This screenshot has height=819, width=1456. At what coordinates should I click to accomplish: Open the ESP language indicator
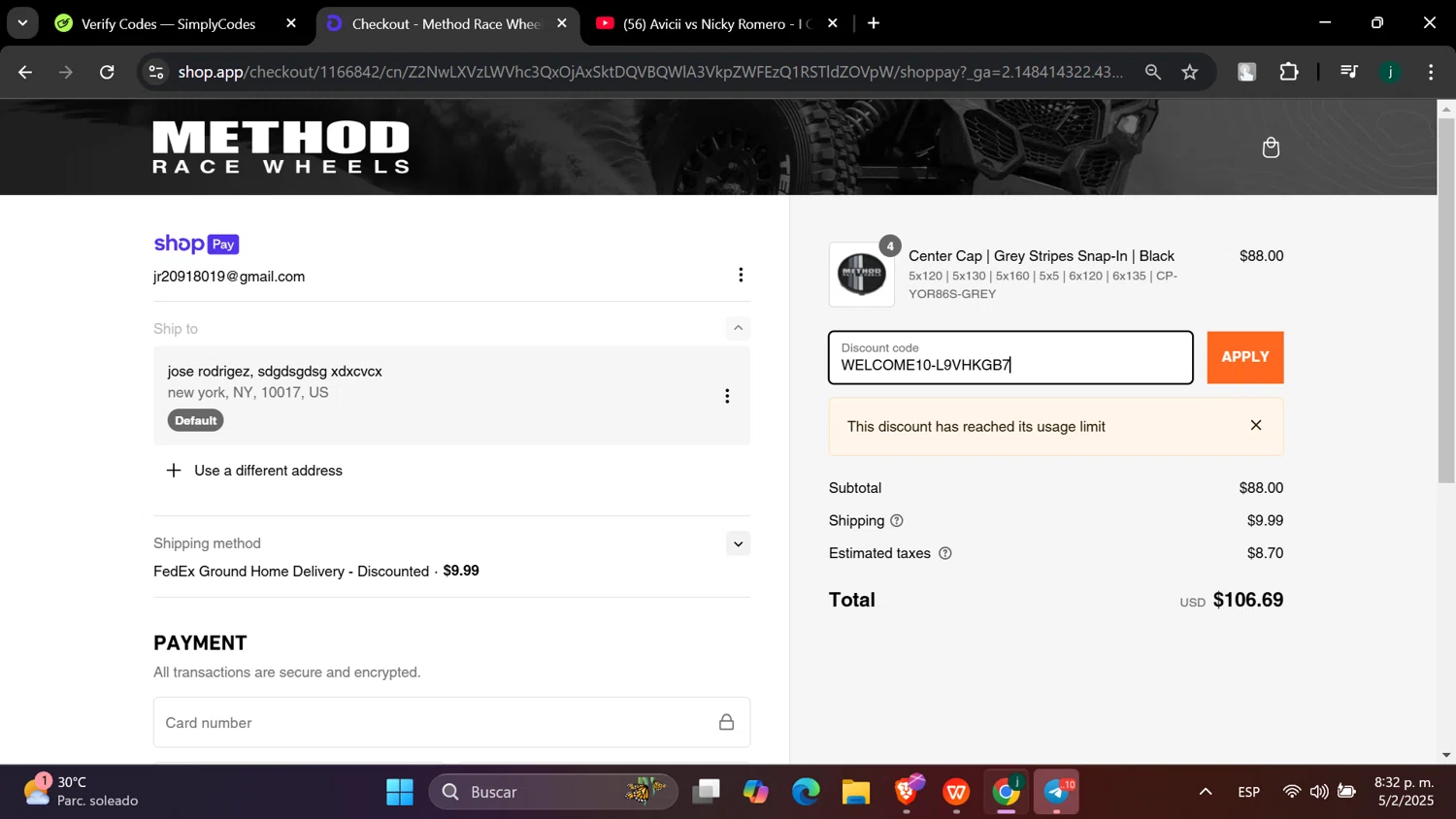[x=1248, y=792]
